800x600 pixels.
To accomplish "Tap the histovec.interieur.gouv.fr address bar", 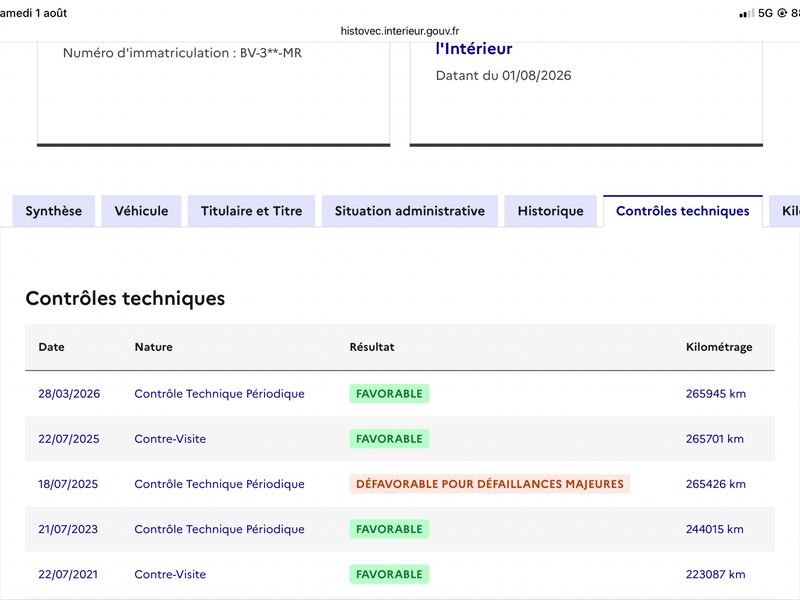I will 400,31.
